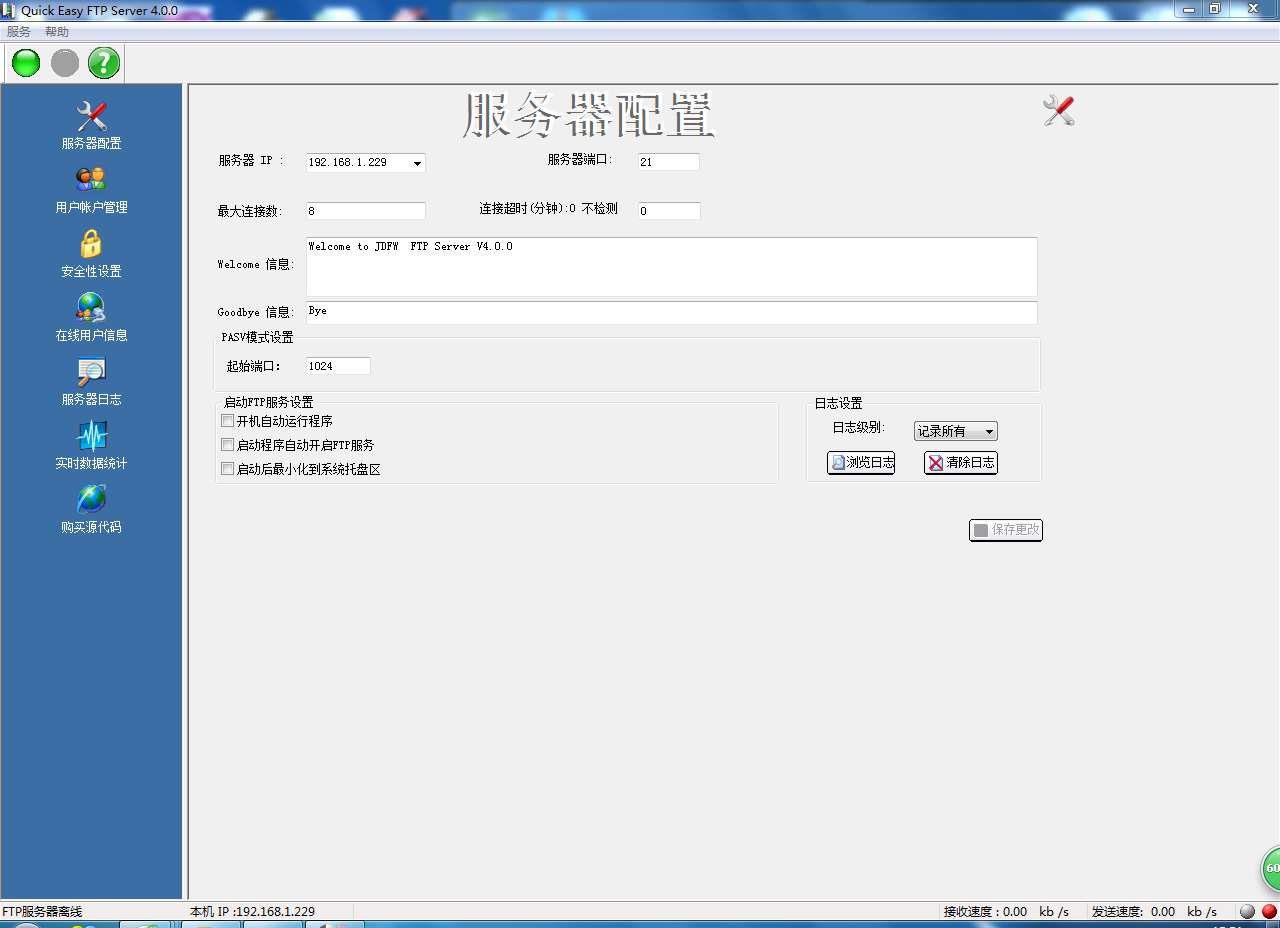Image resolution: width=1280 pixels, height=928 pixels.
Task: Click the green start-service toolbar button
Action: point(26,63)
